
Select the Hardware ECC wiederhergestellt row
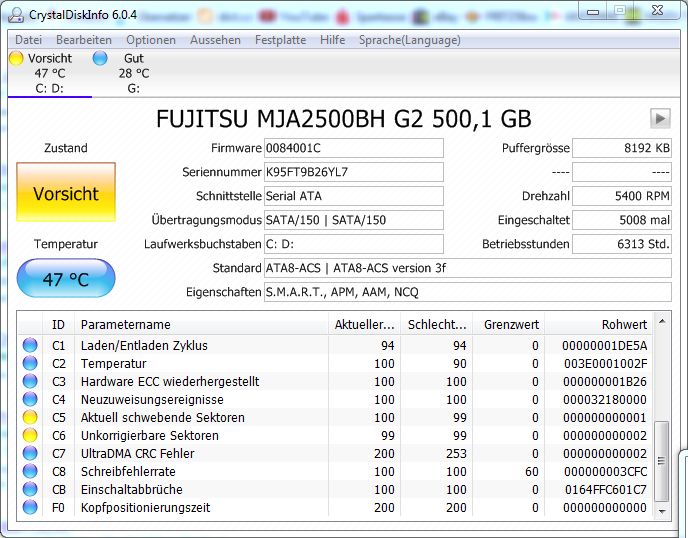pyautogui.click(x=335, y=381)
